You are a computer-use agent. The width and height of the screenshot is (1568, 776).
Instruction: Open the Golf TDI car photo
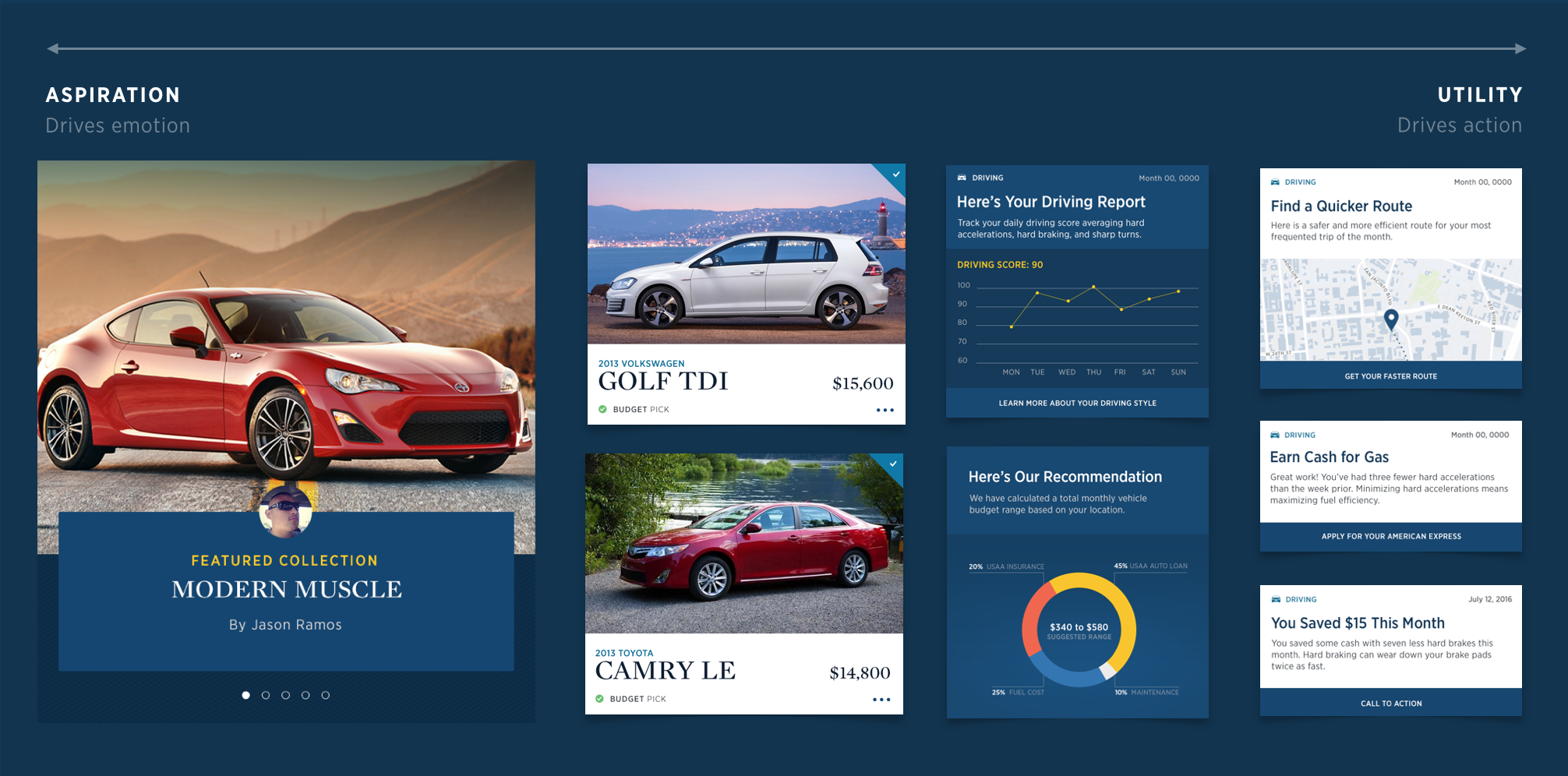click(x=747, y=254)
